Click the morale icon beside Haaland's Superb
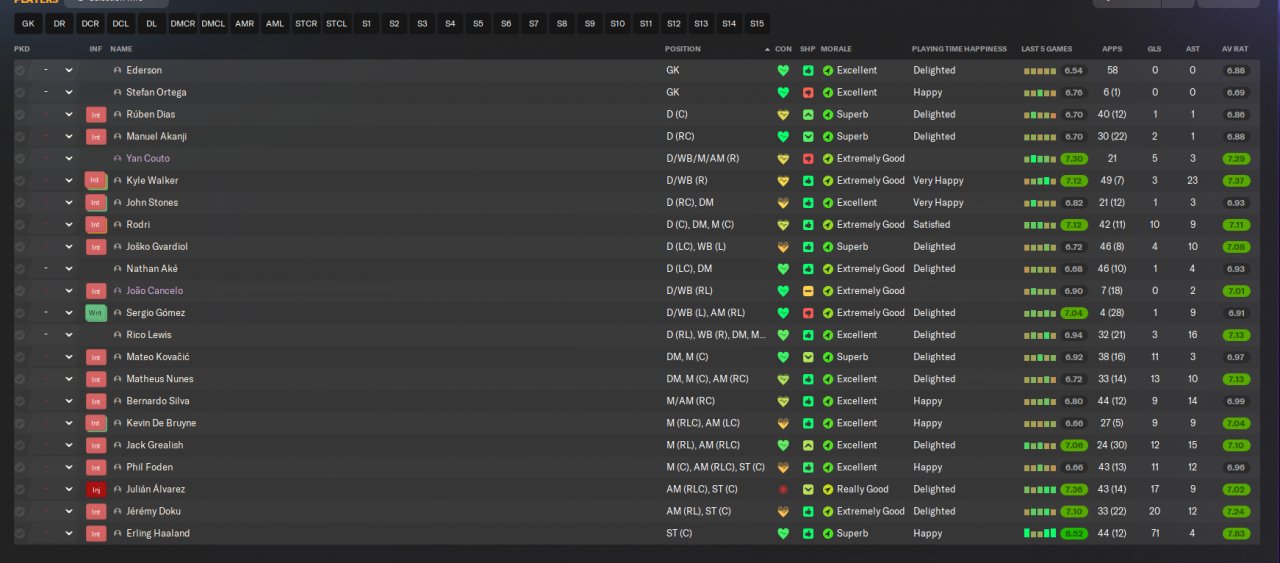 click(828, 533)
